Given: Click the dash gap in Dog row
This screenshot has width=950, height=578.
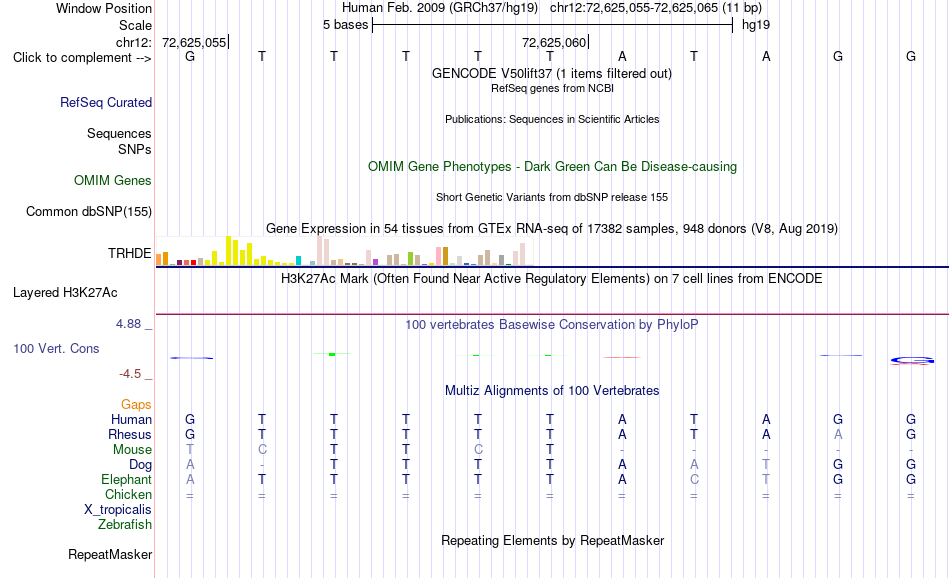Looking at the screenshot, I should point(262,465).
